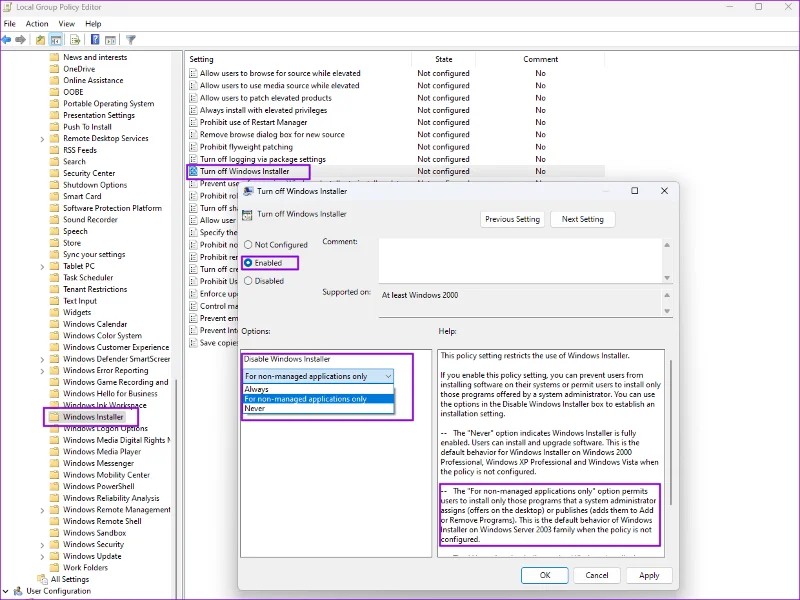The height and width of the screenshot is (600, 800).
Task: Open the Action menu
Action: point(37,23)
